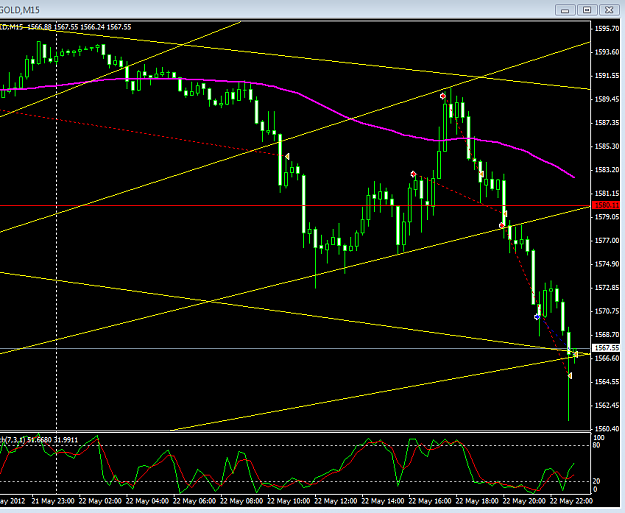Click the 1593.60 price scale label
The height and width of the screenshot is (513, 625).
(607, 52)
